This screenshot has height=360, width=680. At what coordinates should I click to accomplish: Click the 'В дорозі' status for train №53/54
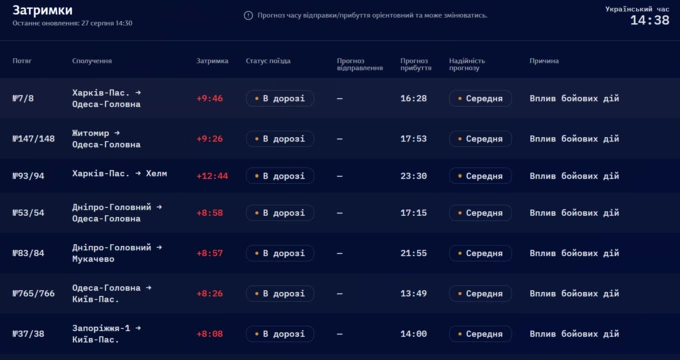pyautogui.click(x=280, y=213)
